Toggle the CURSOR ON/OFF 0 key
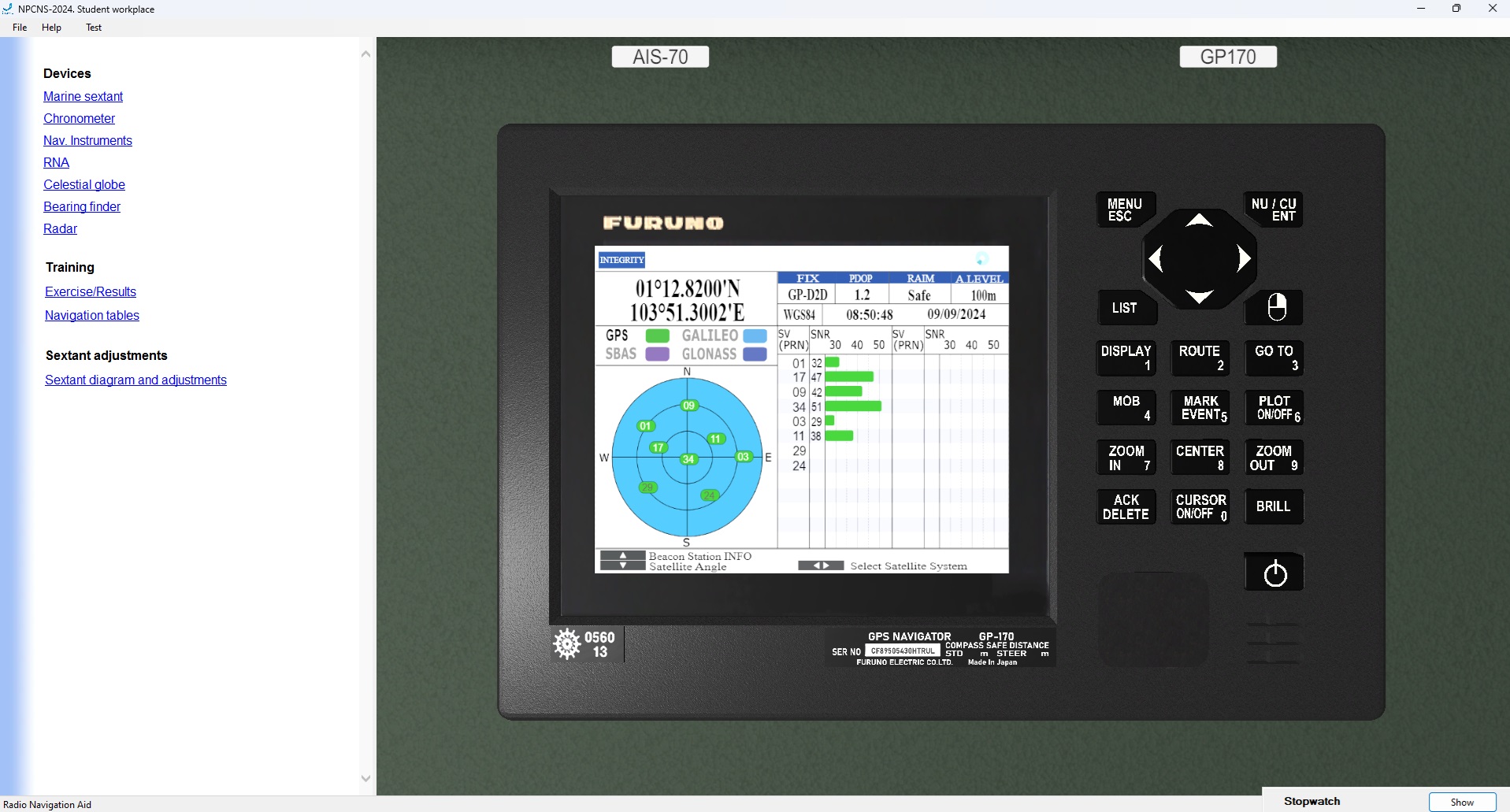This screenshot has height=812, width=1510. point(1200,507)
